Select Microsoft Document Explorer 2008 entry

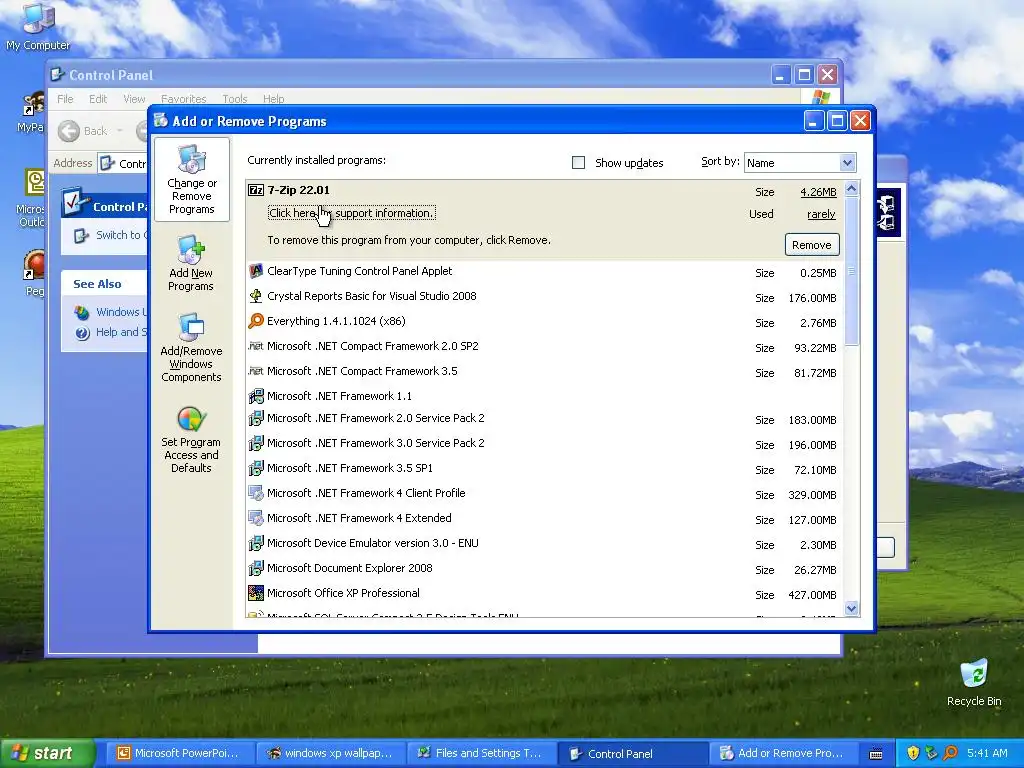point(349,568)
